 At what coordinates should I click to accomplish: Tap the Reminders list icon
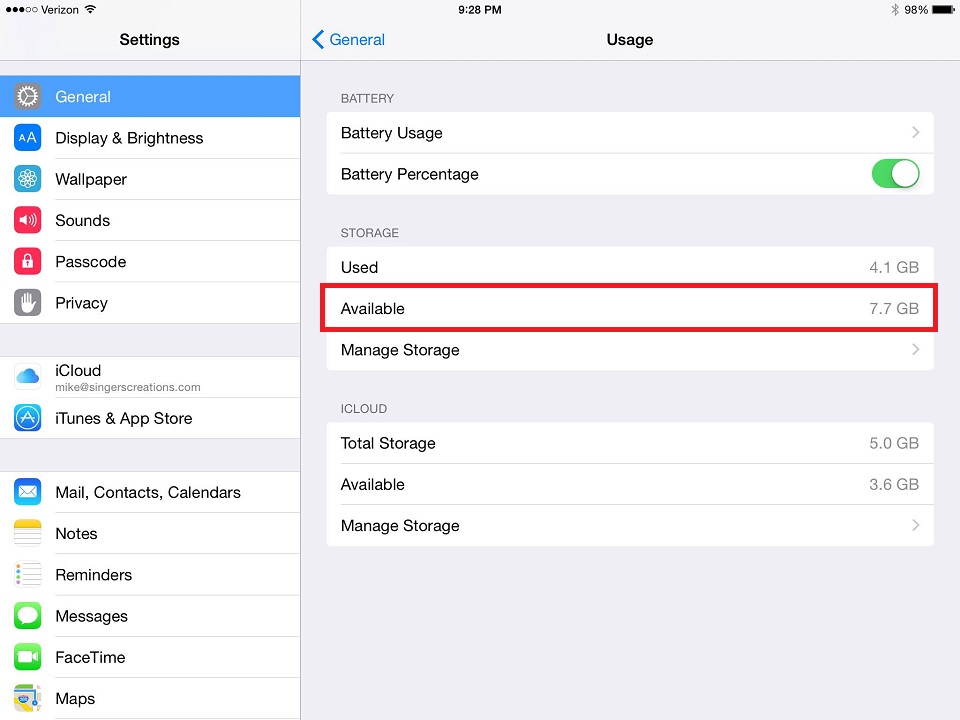point(28,574)
